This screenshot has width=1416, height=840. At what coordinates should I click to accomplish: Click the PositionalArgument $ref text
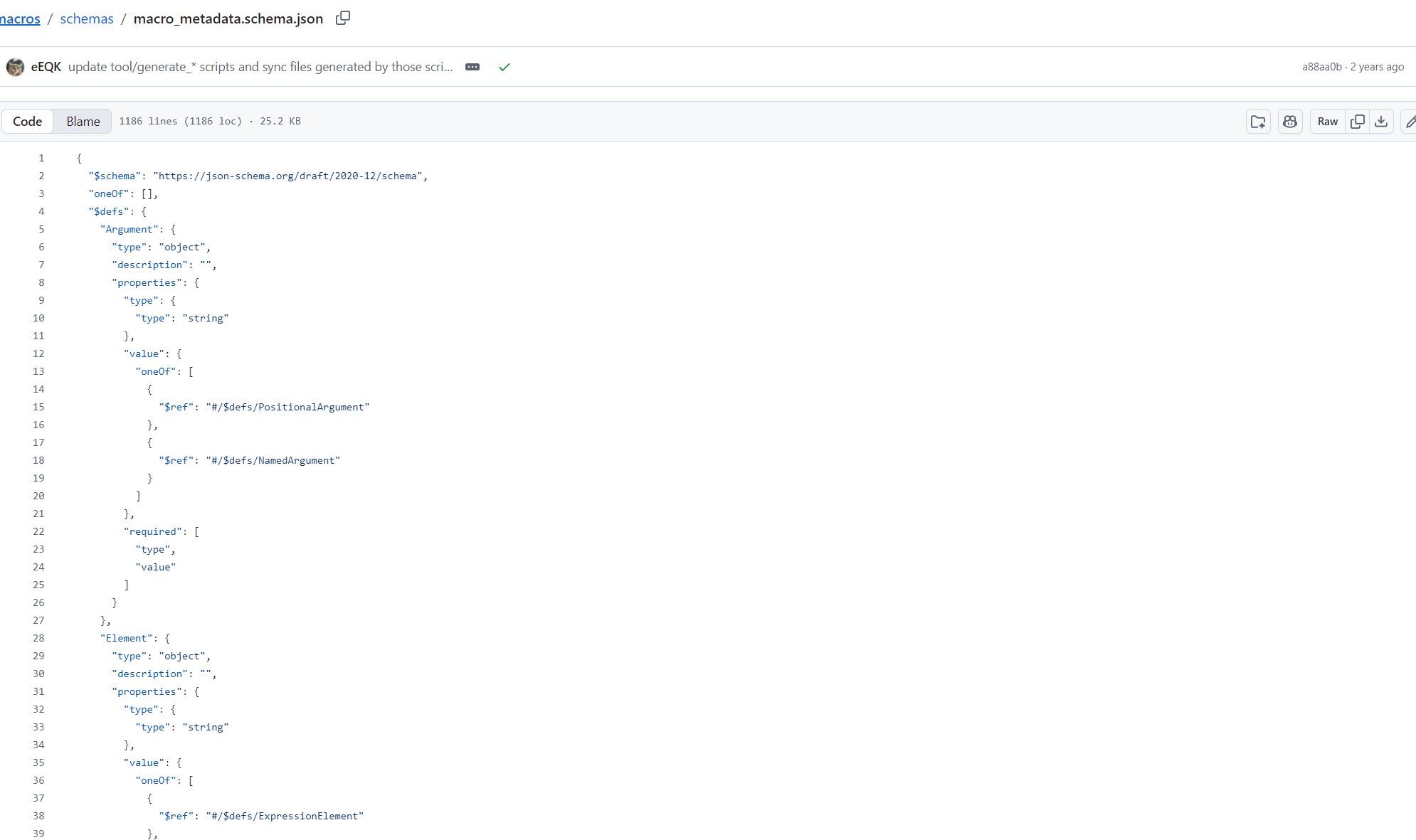click(287, 407)
